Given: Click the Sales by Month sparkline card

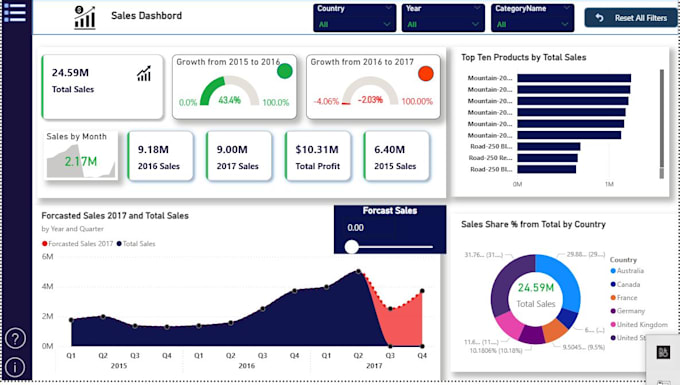Looking at the screenshot, I should coord(81,155).
